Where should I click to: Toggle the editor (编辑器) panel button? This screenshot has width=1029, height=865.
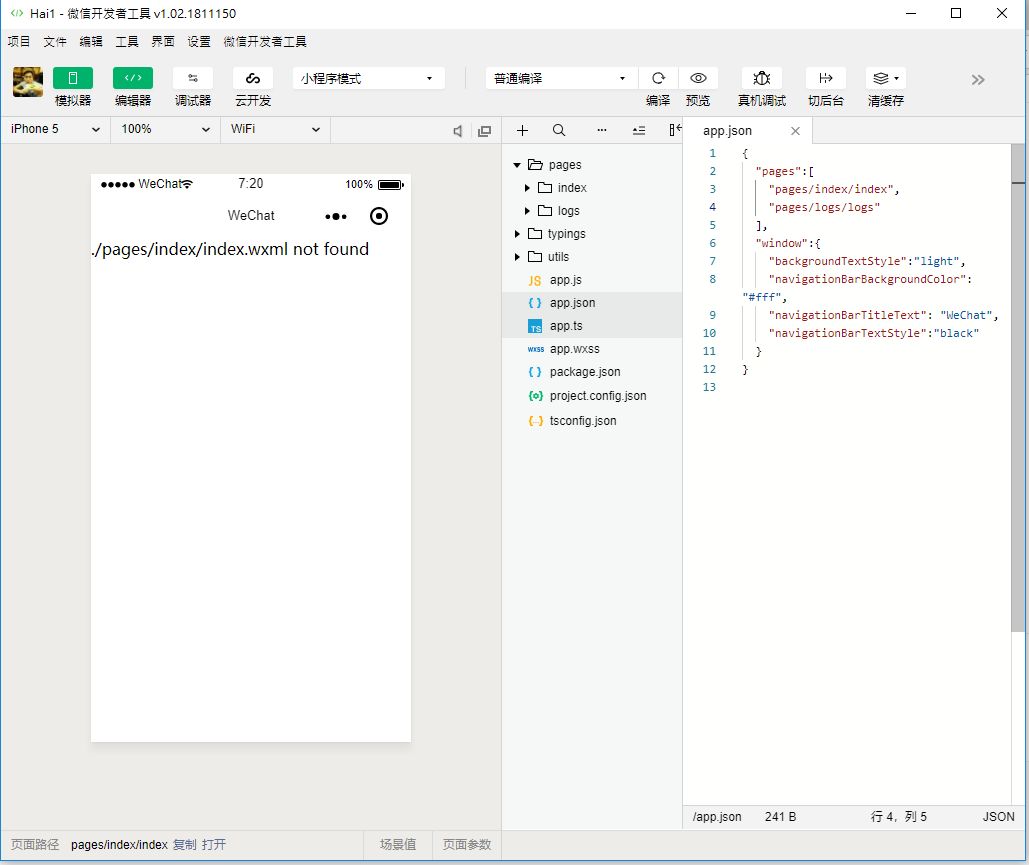pos(133,78)
